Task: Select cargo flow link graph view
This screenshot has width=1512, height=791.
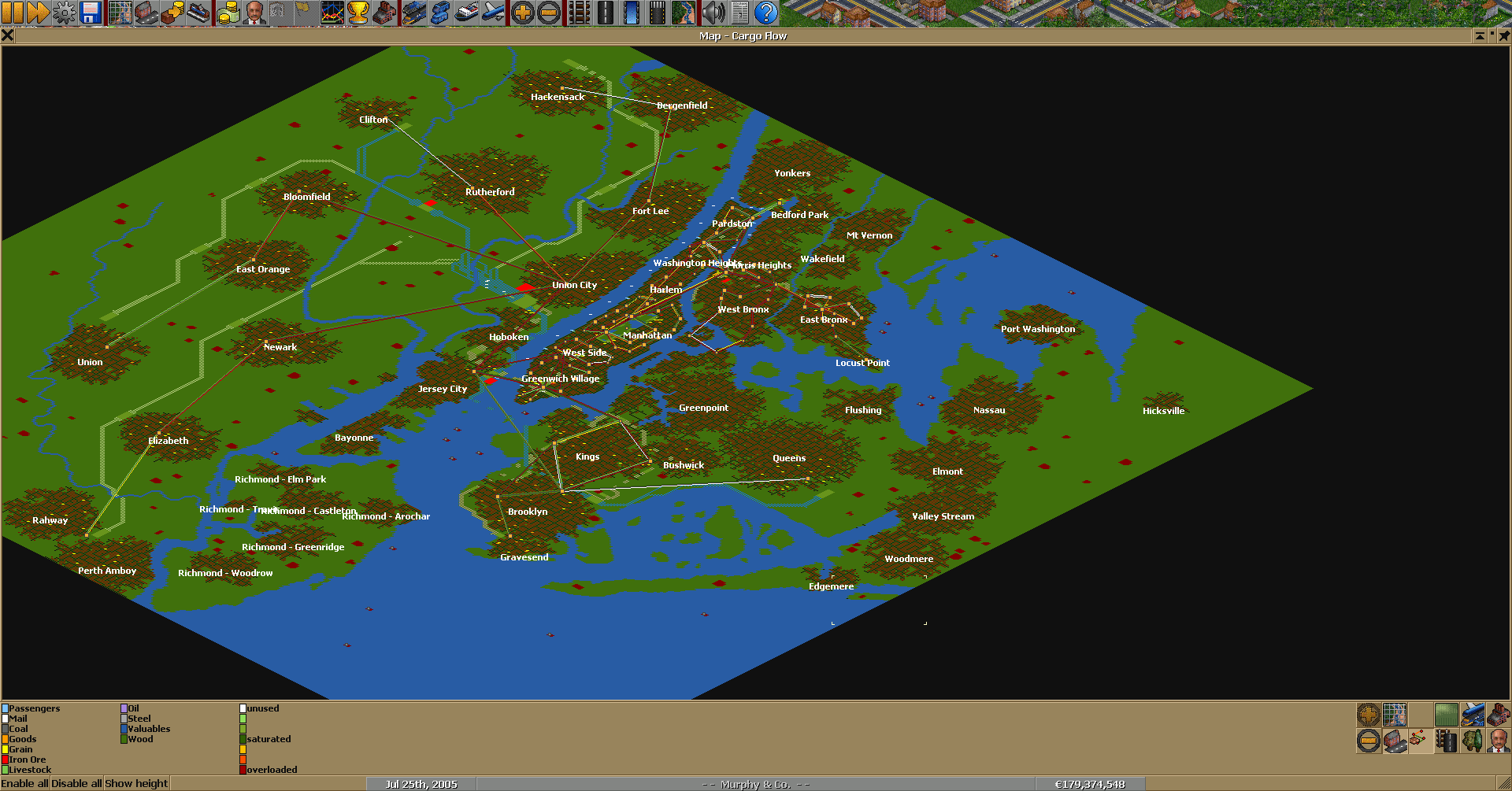Action: click(x=1421, y=741)
